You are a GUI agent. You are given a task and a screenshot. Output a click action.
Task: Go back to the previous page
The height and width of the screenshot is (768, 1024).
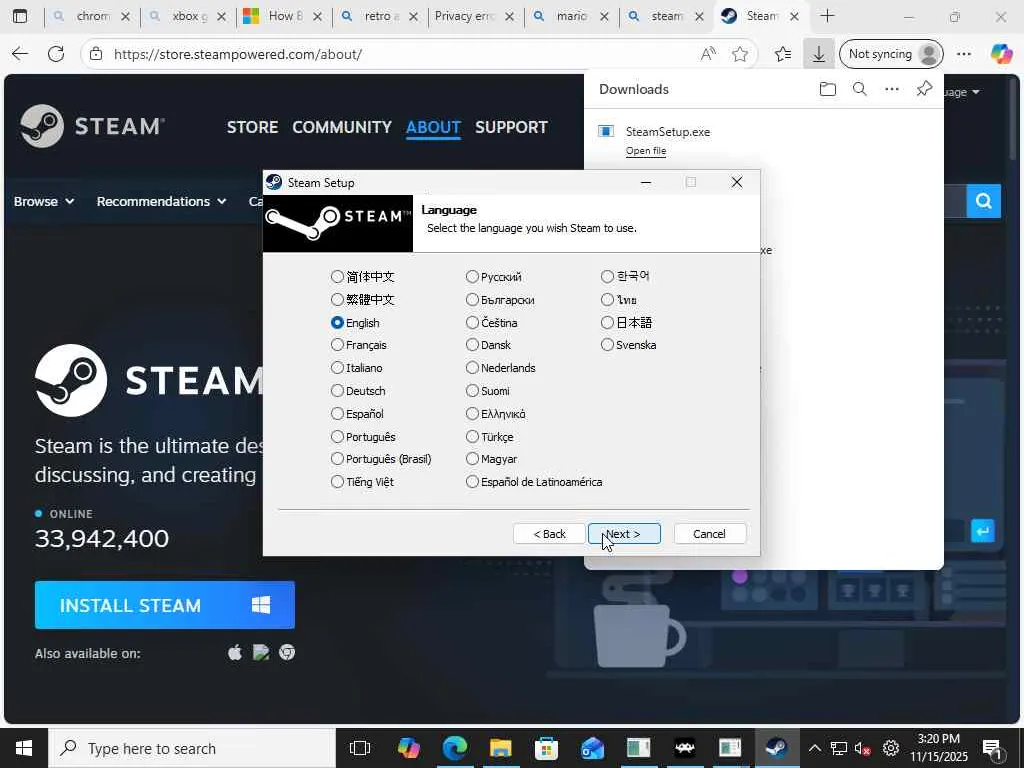20,54
